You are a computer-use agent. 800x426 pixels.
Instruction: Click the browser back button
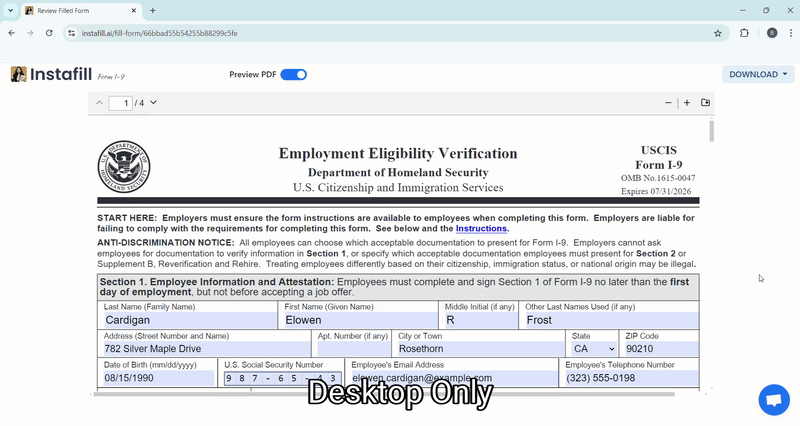12,33
